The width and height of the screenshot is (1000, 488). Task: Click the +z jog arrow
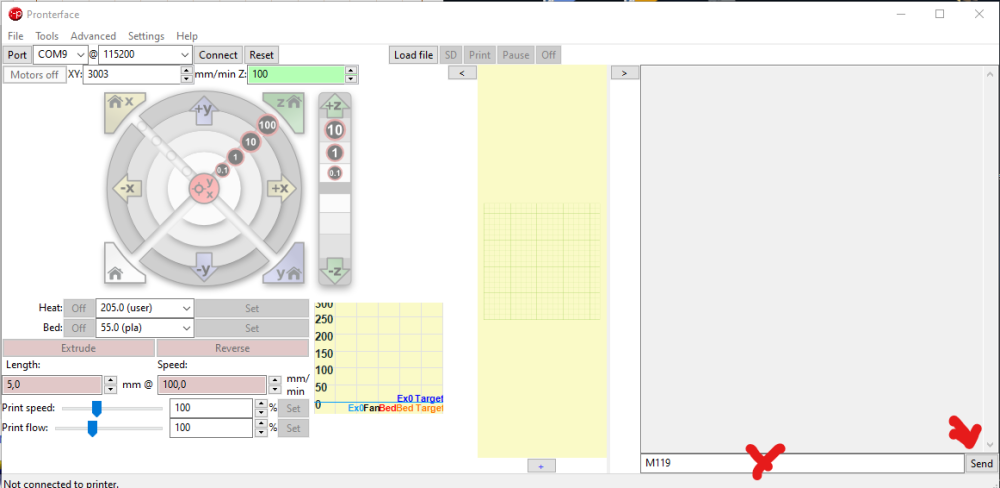coord(334,105)
